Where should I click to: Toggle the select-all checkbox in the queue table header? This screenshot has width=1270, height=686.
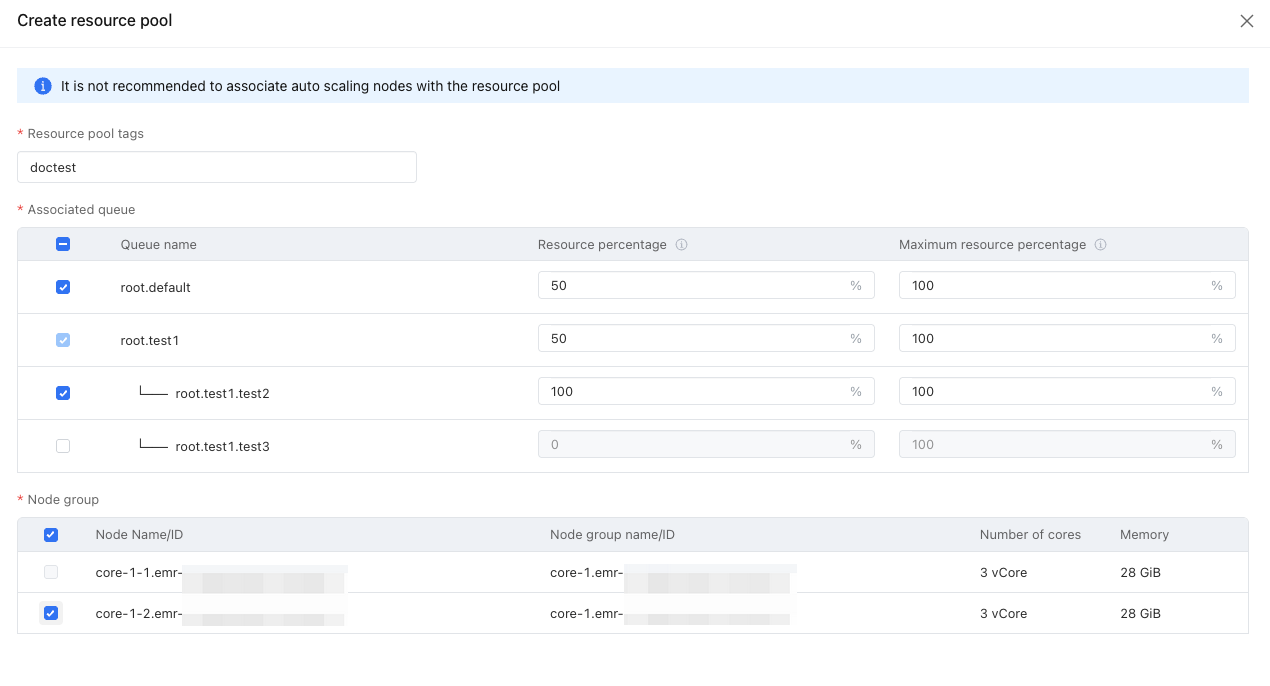(63, 244)
